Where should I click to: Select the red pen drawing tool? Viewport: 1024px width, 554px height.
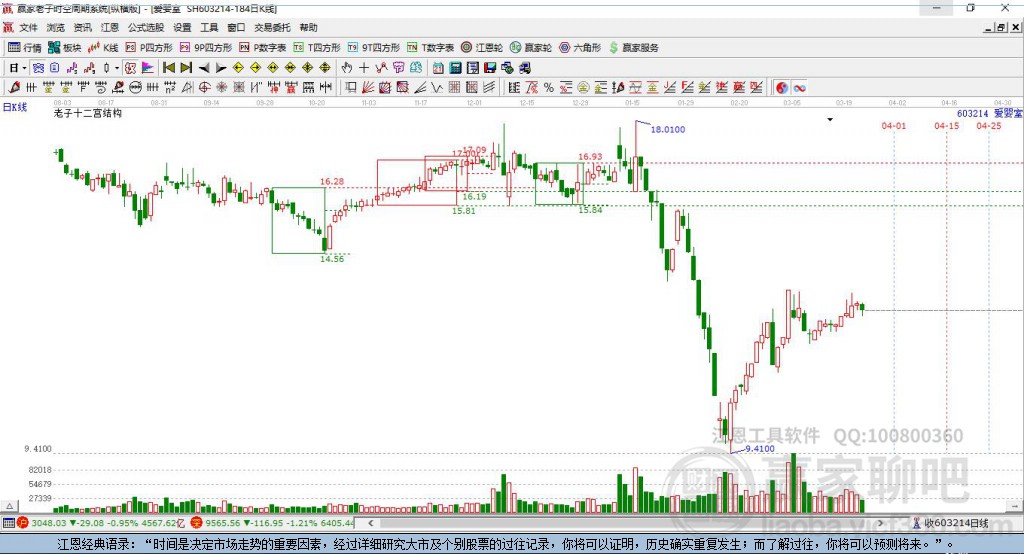pos(14,87)
